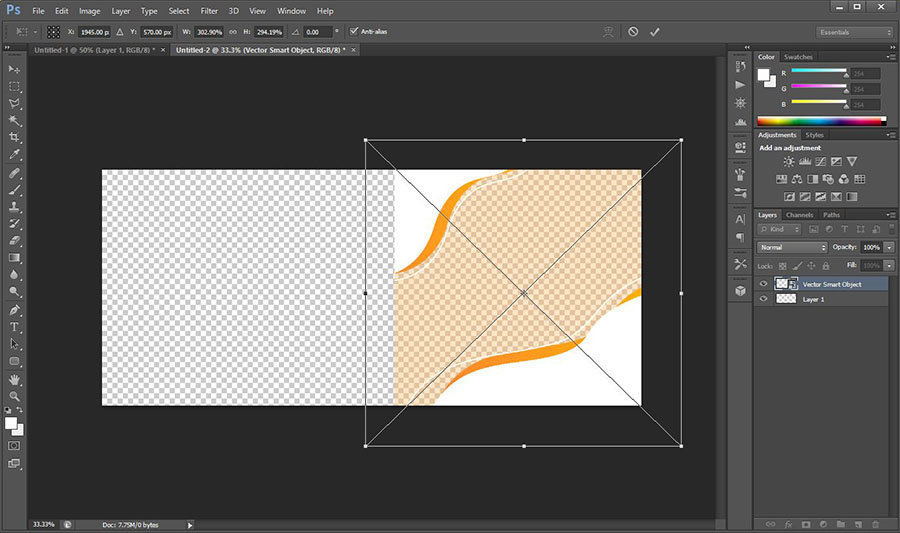Open the Normal blend mode dropdown
The width and height of the screenshot is (900, 533).
click(792, 247)
